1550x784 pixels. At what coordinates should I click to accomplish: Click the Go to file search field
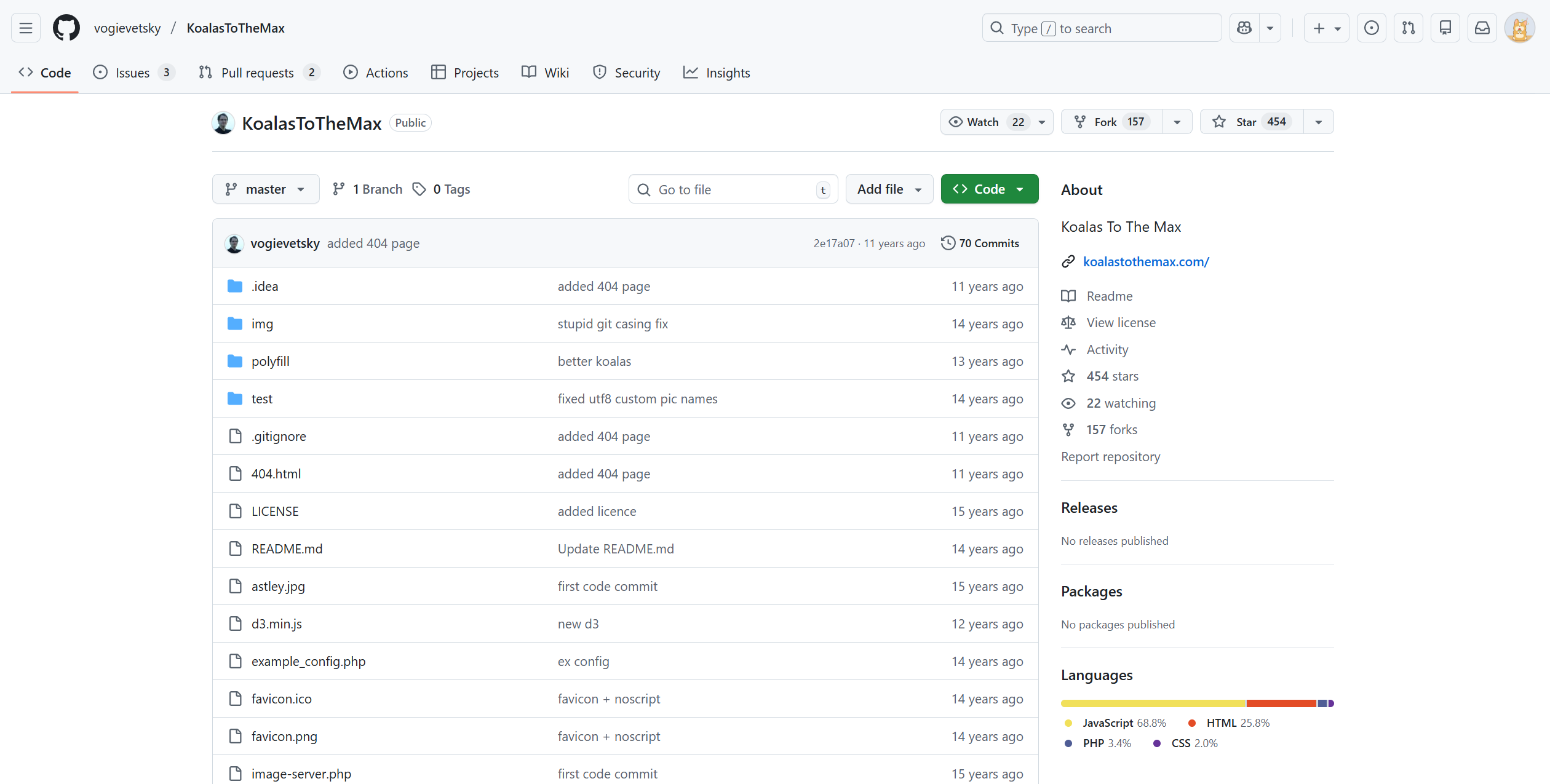pos(732,189)
